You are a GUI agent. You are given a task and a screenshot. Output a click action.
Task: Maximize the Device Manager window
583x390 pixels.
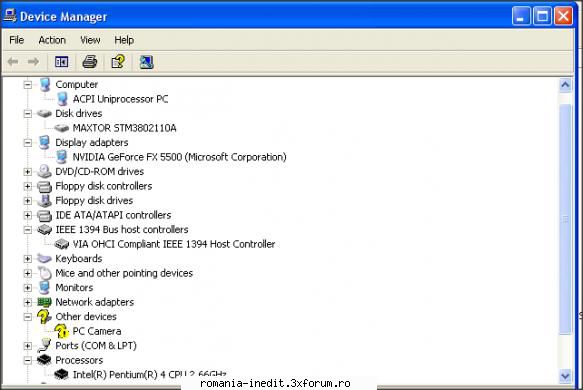(542, 16)
